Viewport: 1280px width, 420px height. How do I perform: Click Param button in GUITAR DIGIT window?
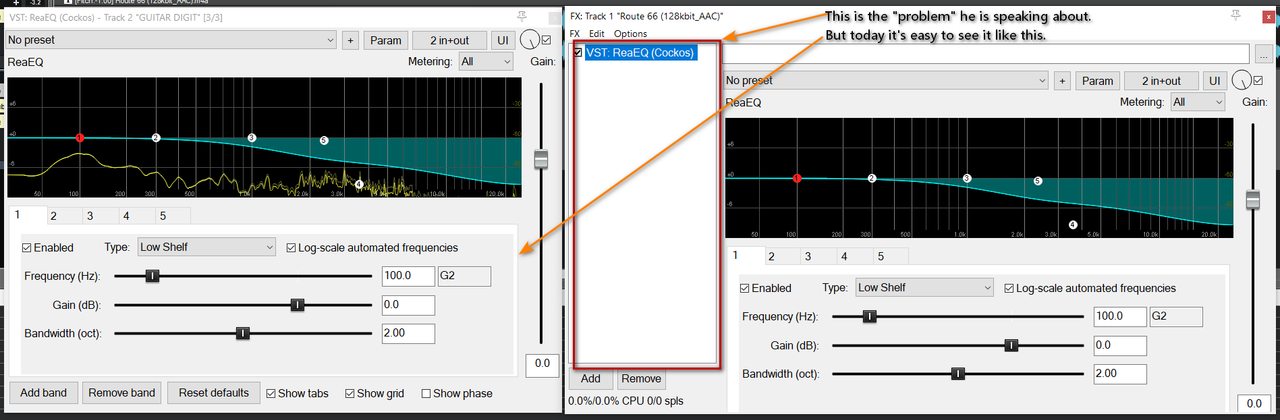[x=385, y=40]
